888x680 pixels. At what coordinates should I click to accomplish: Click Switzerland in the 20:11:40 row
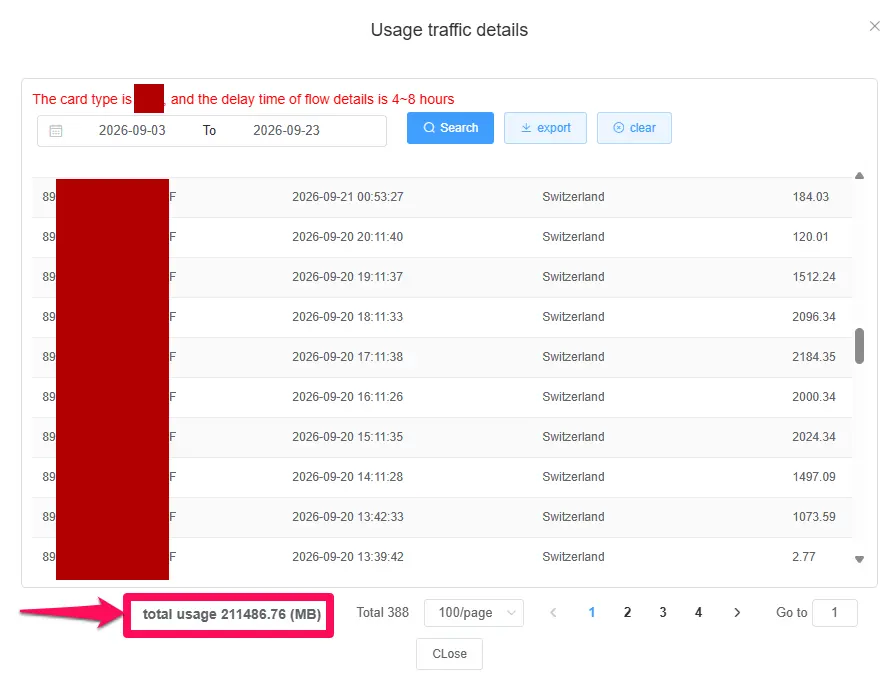click(x=573, y=237)
